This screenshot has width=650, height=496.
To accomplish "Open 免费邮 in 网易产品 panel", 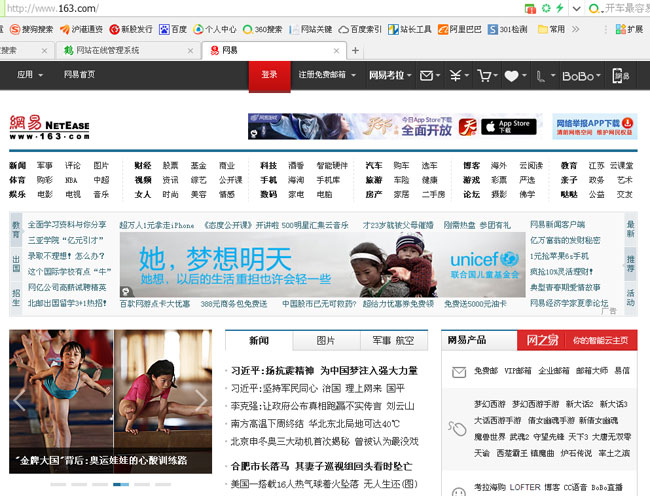I will (486, 371).
